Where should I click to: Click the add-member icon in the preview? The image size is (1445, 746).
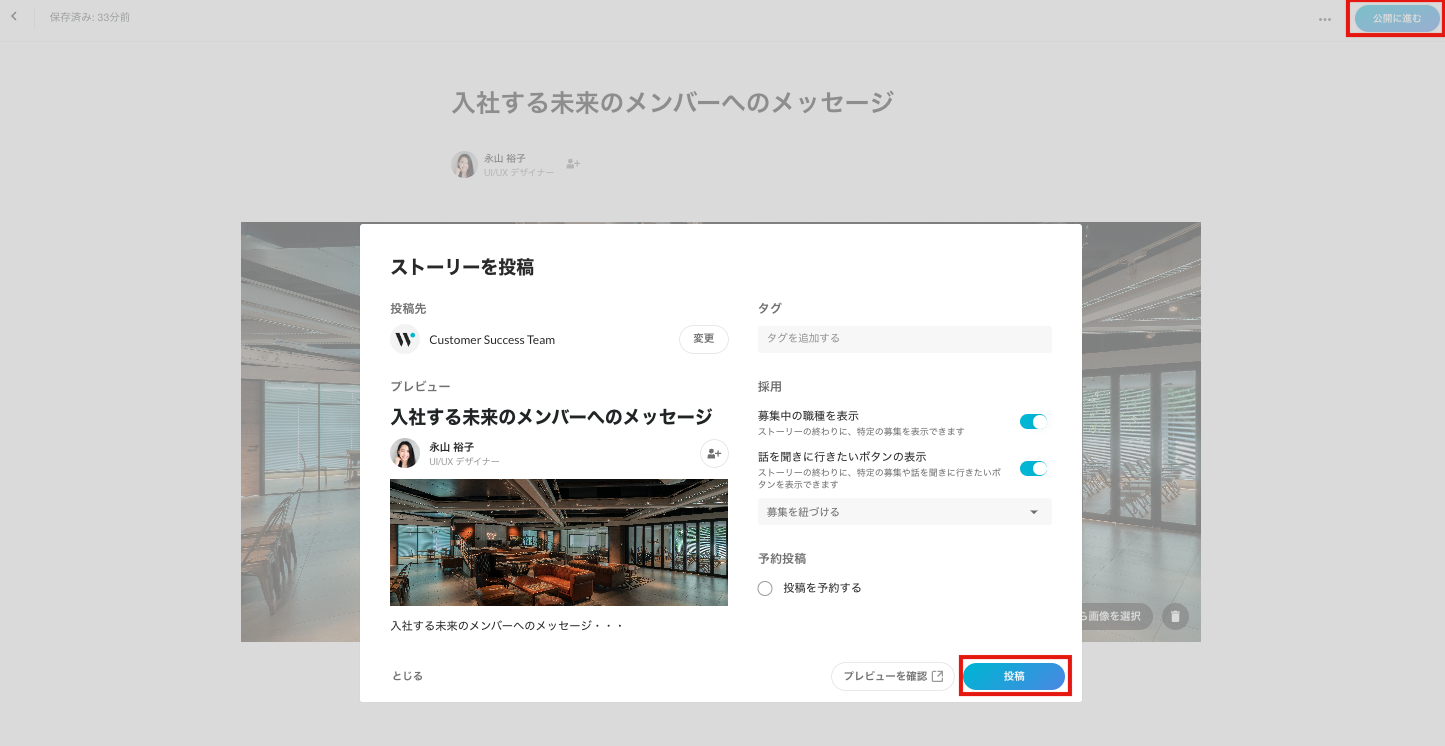click(714, 453)
